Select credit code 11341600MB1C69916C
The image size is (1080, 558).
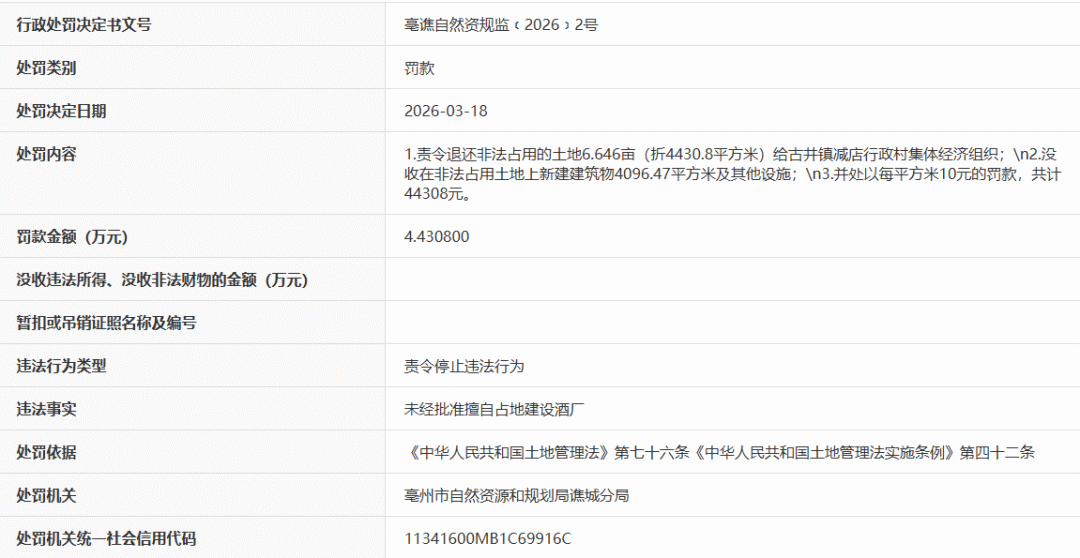(487, 538)
